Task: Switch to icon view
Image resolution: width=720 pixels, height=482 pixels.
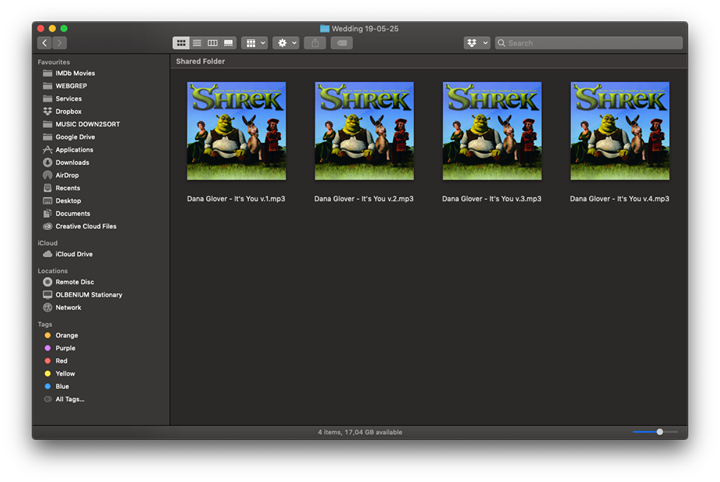Action: (181, 43)
